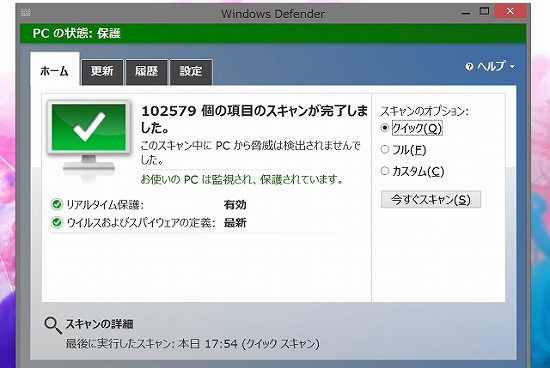This screenshot has width=550, height=368.
Task: Click the このスキャン中に PC から脅威は検出されませんでした text
Action: [x=250, y=153]
